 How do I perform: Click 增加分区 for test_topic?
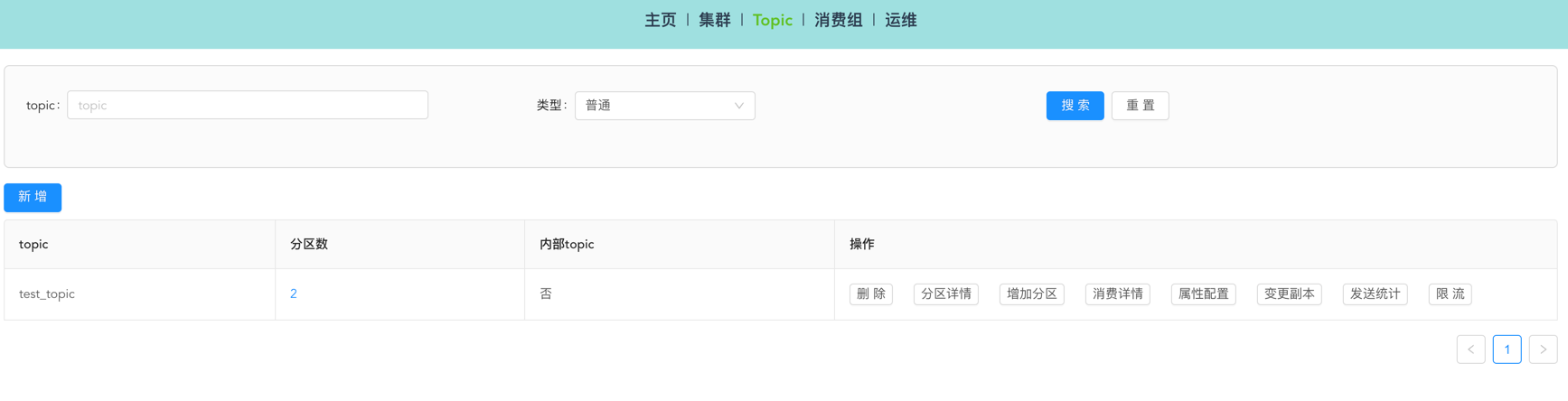click(x=1032, y=294)
